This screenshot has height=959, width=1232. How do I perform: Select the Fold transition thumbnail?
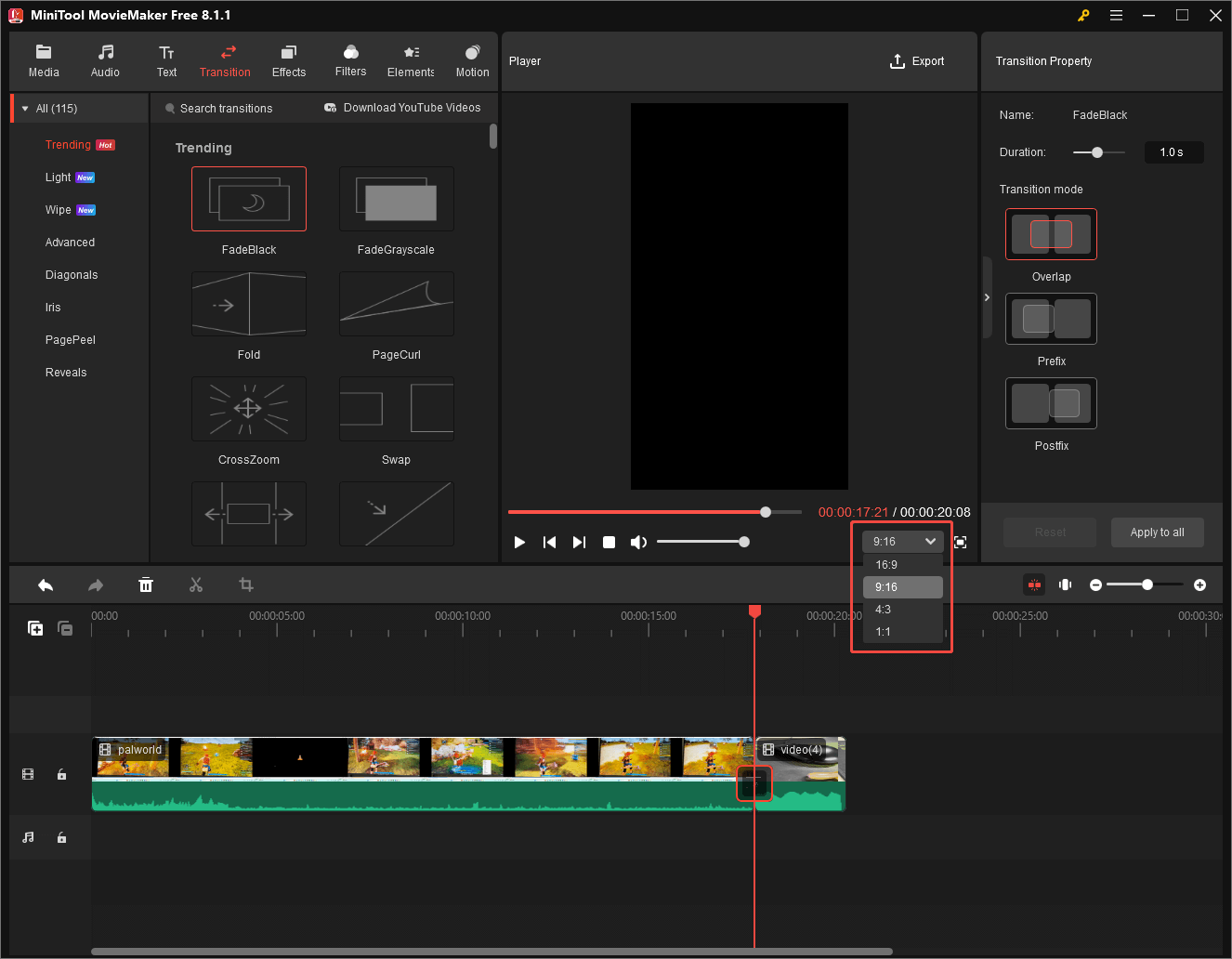tap(249, 304)
